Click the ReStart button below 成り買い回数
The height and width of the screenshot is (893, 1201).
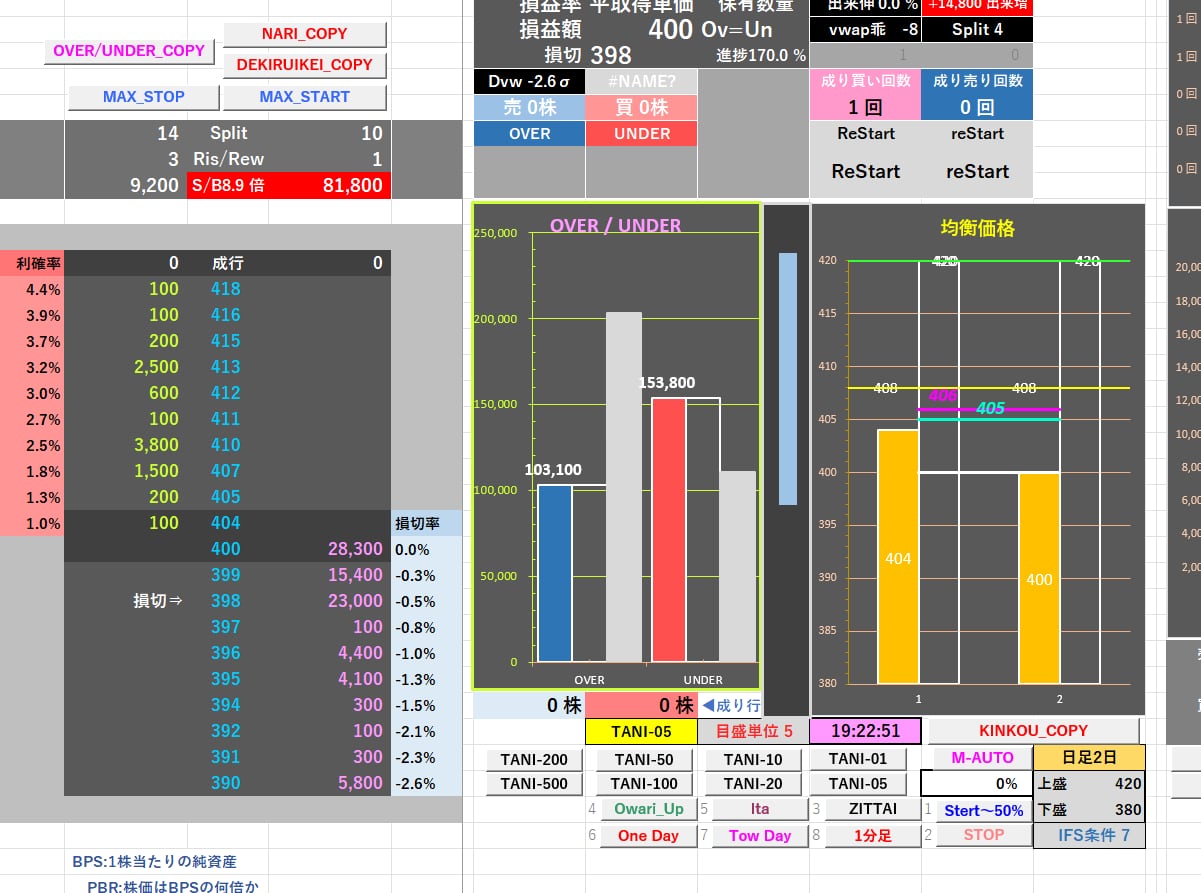(865, 171)
